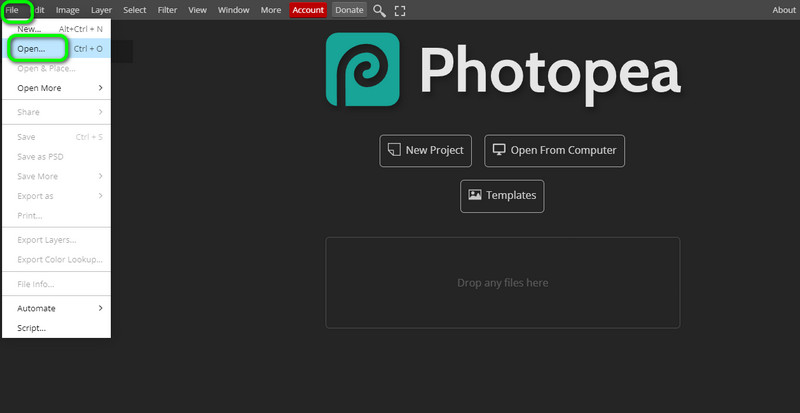The width and height of the screenshot is (800, 413).
Task: Open the Image menu
Action: pyautogui.click(x=68, y=10)
